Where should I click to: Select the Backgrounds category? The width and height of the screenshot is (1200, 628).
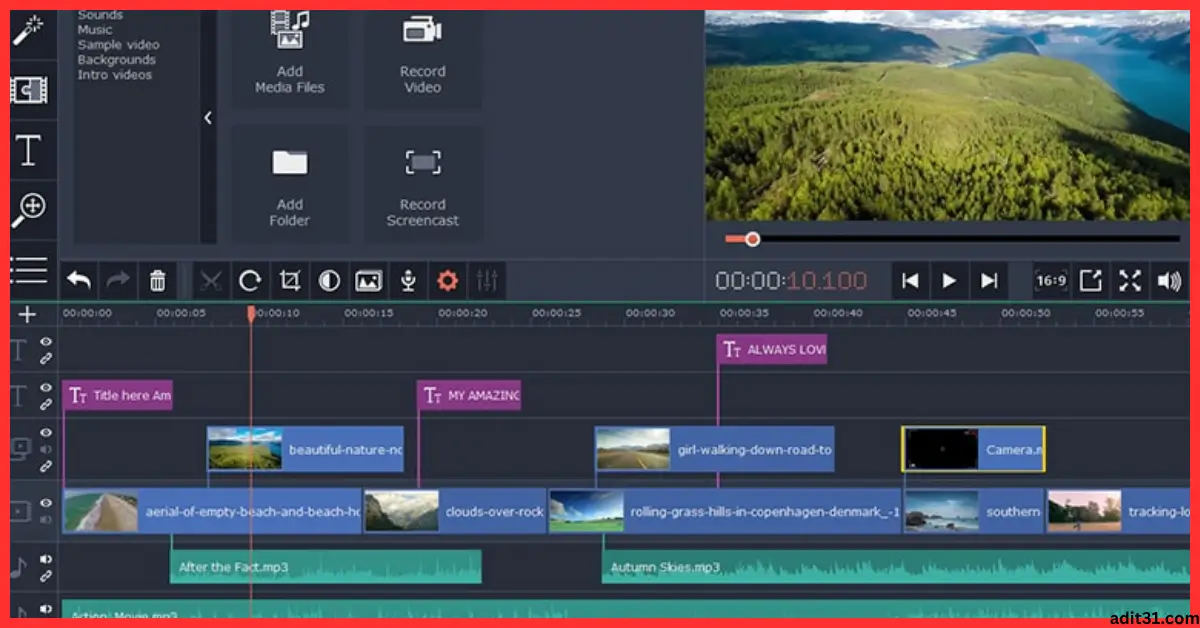pos(115,60)
